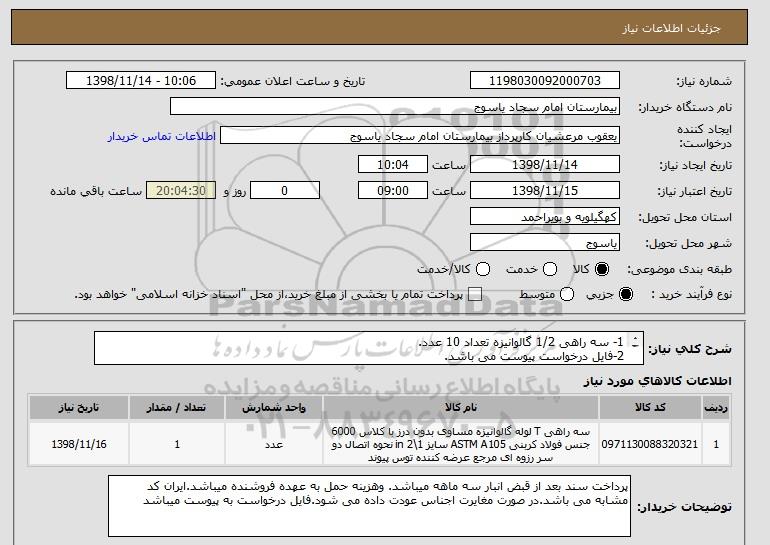This screenshot has width=770, height=545.
Task: Click the نام کالا column header
Action: 461,408
